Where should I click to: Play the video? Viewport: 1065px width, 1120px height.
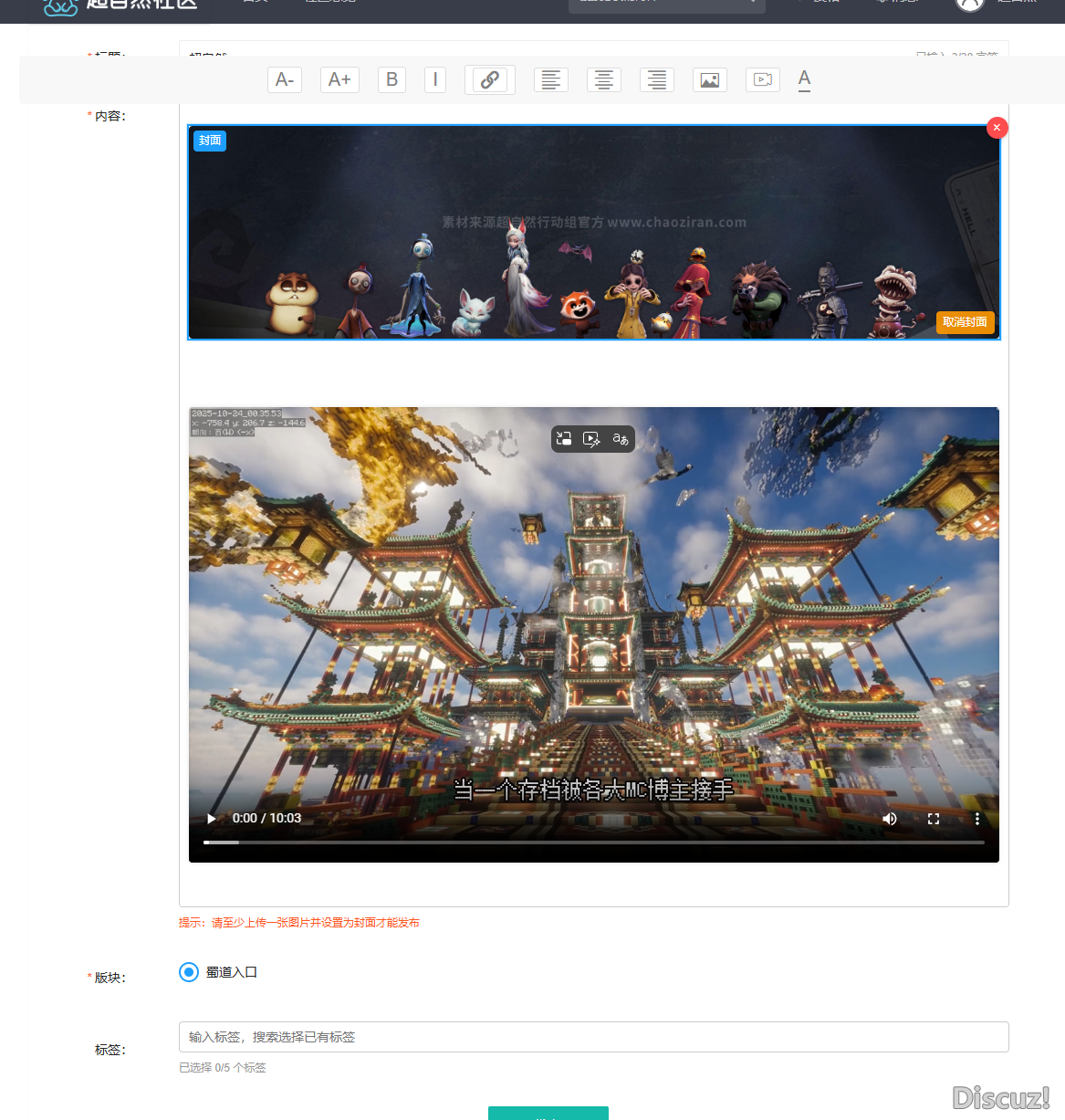pos(212,819)
